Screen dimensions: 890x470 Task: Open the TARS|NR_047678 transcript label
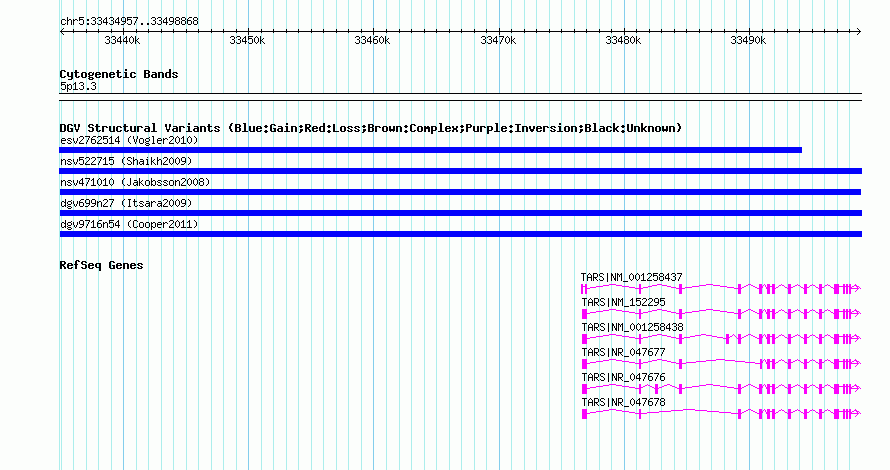(623, 402)
